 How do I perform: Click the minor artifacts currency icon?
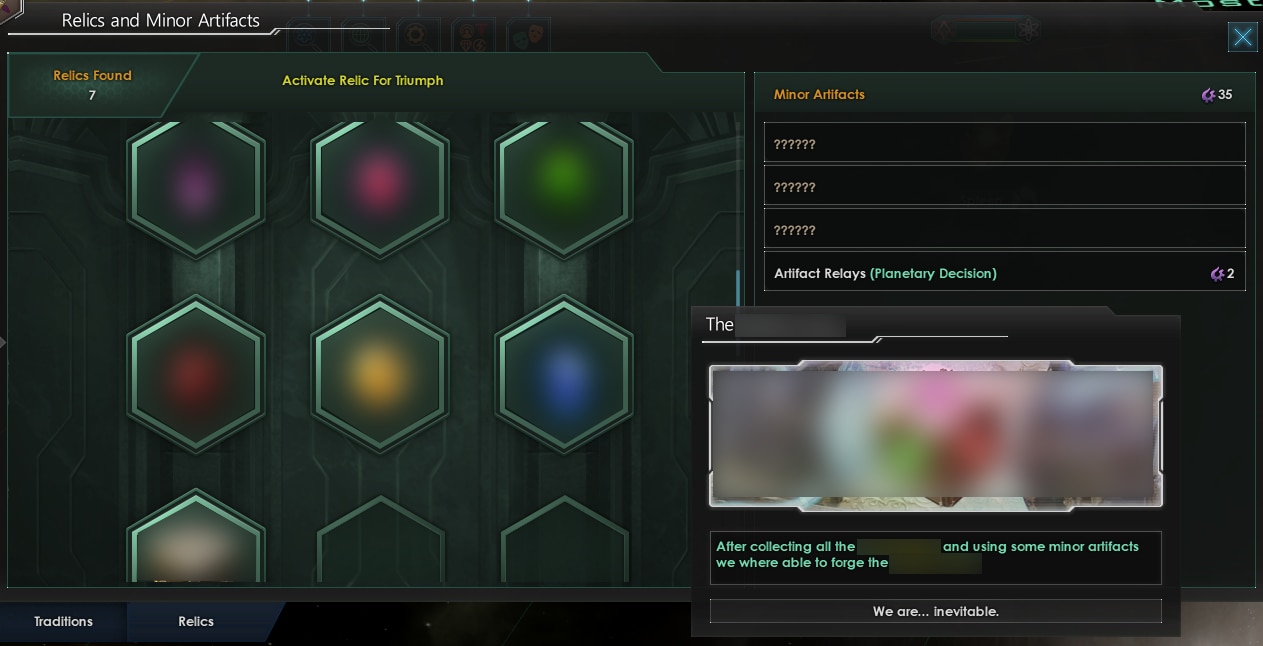tap(1208, 95)
